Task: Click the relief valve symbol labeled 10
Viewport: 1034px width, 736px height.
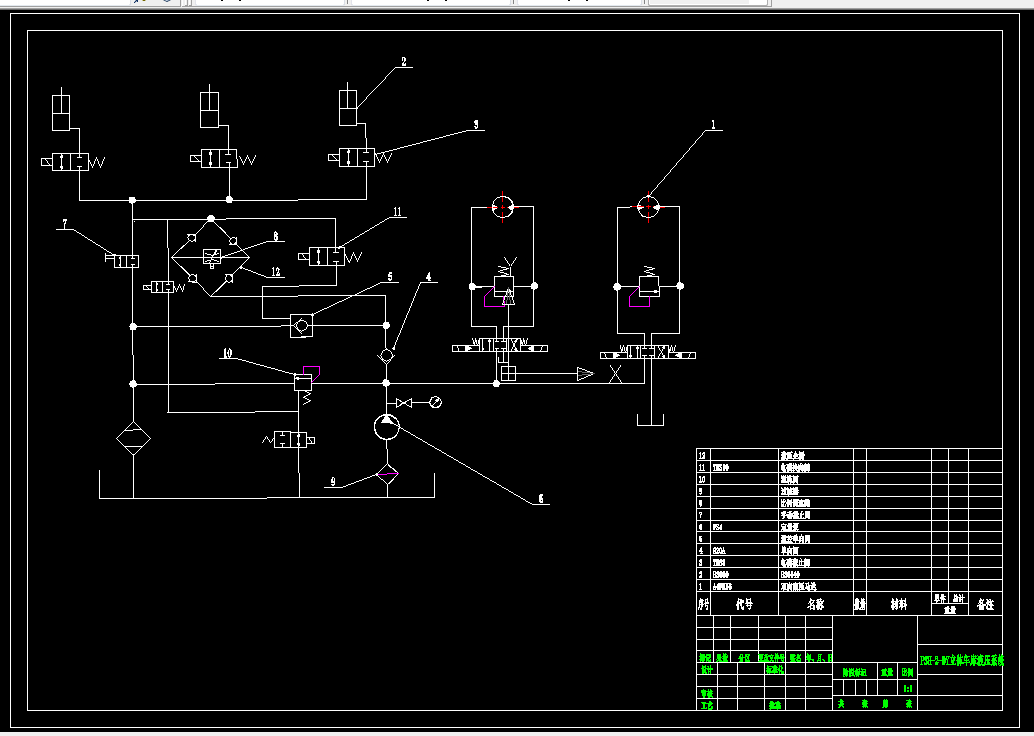Action: point(303,383)
